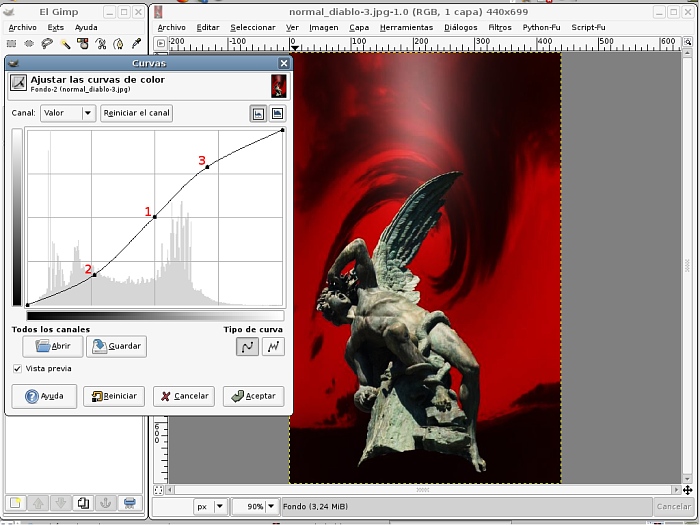The width and height of the screenshot is (700, 525).
Task: Choose the freehand curve type
Action: [273, 346]
